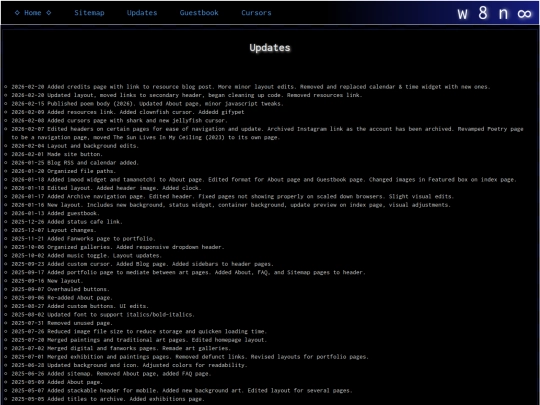Select entry 'Added custom buttons. UI edits.'

(x=80, y=306)
